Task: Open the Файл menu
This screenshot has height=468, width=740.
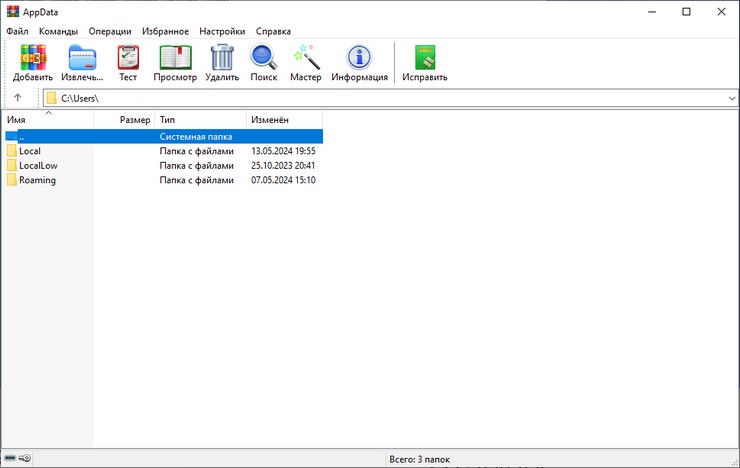Action: 17,31
